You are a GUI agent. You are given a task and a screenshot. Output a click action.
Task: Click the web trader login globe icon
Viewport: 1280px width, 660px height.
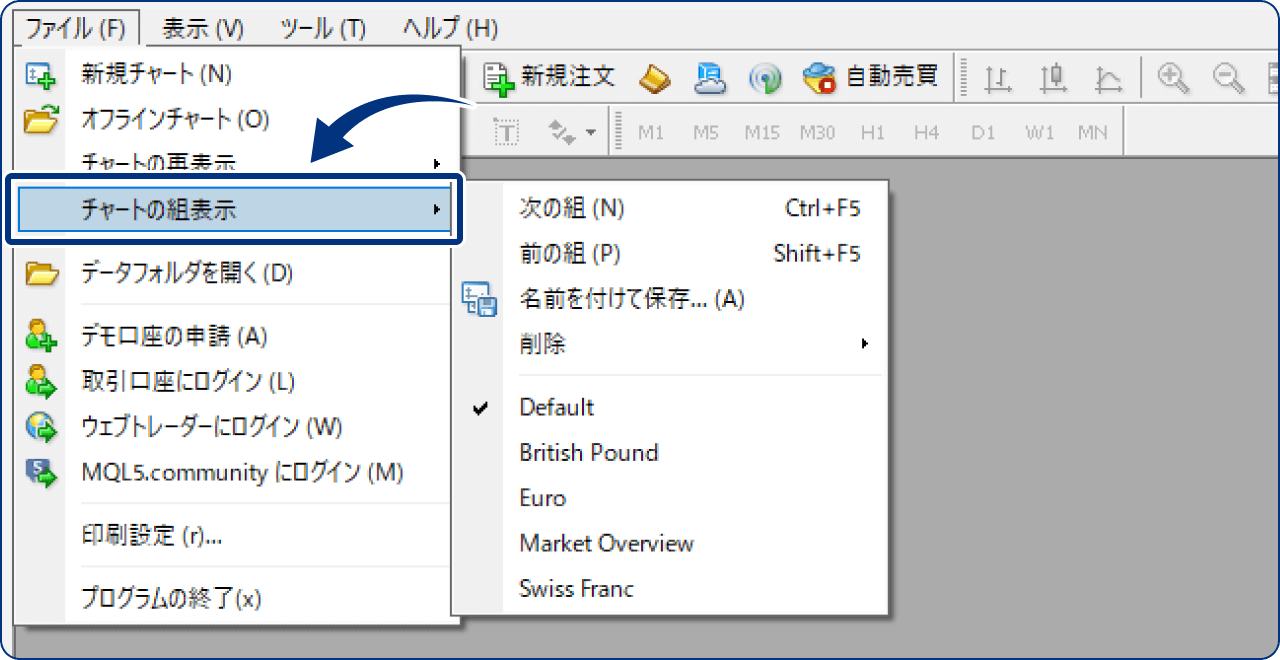click(x=41, y=428)
